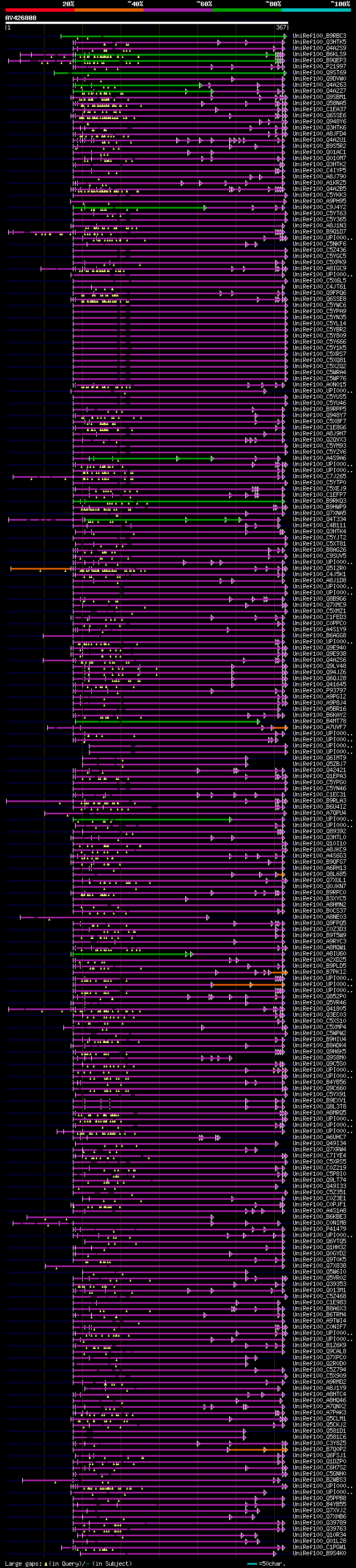Click hit label UniRef100_Q7XUL1
Image resolution: width=356 pixels, height=1568 pixels.
click(319, 880)
